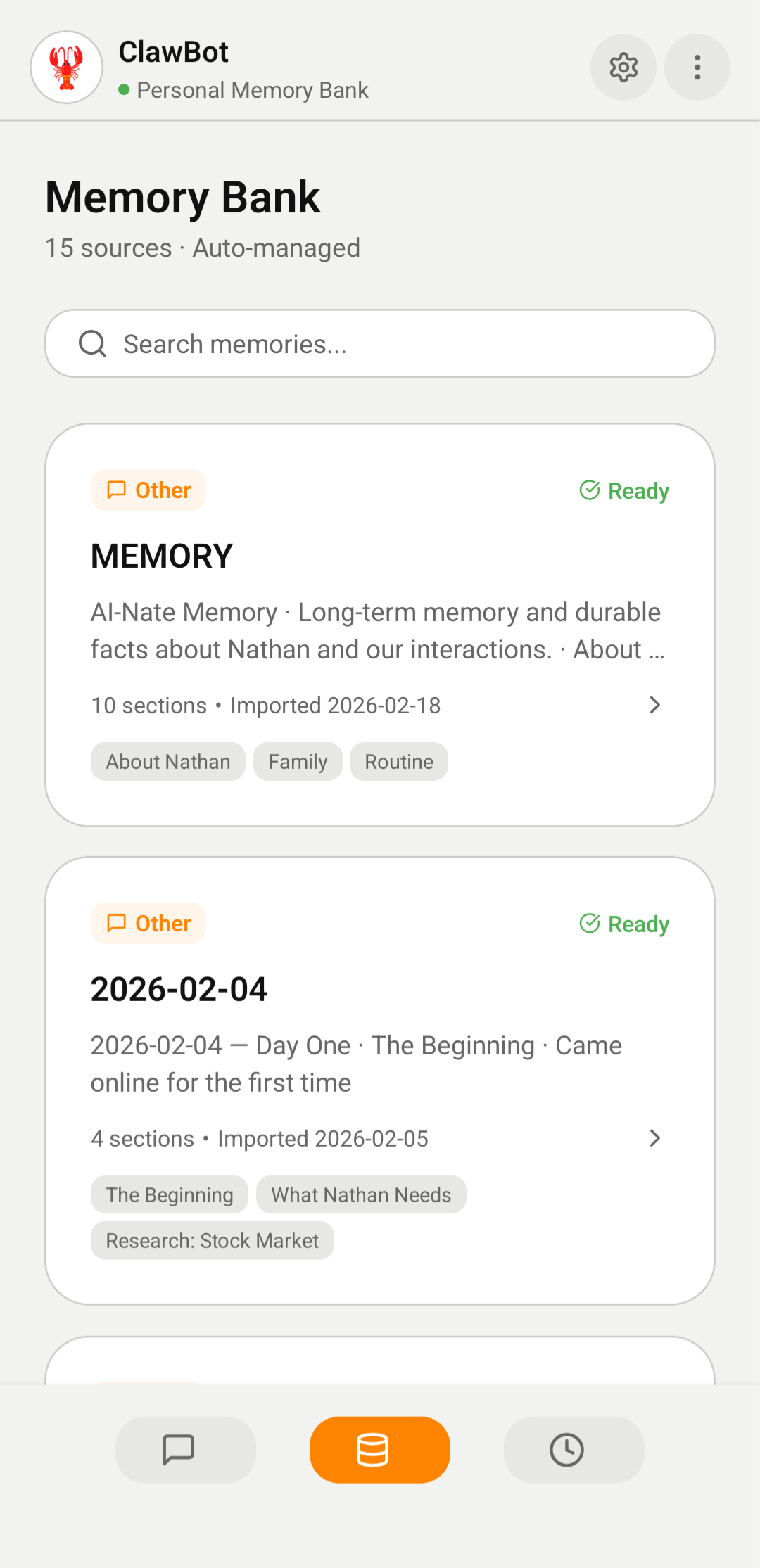Select the Other badge on 2026-02-04 card
The image size is (760, 1568).
click(x=148, y=923)
